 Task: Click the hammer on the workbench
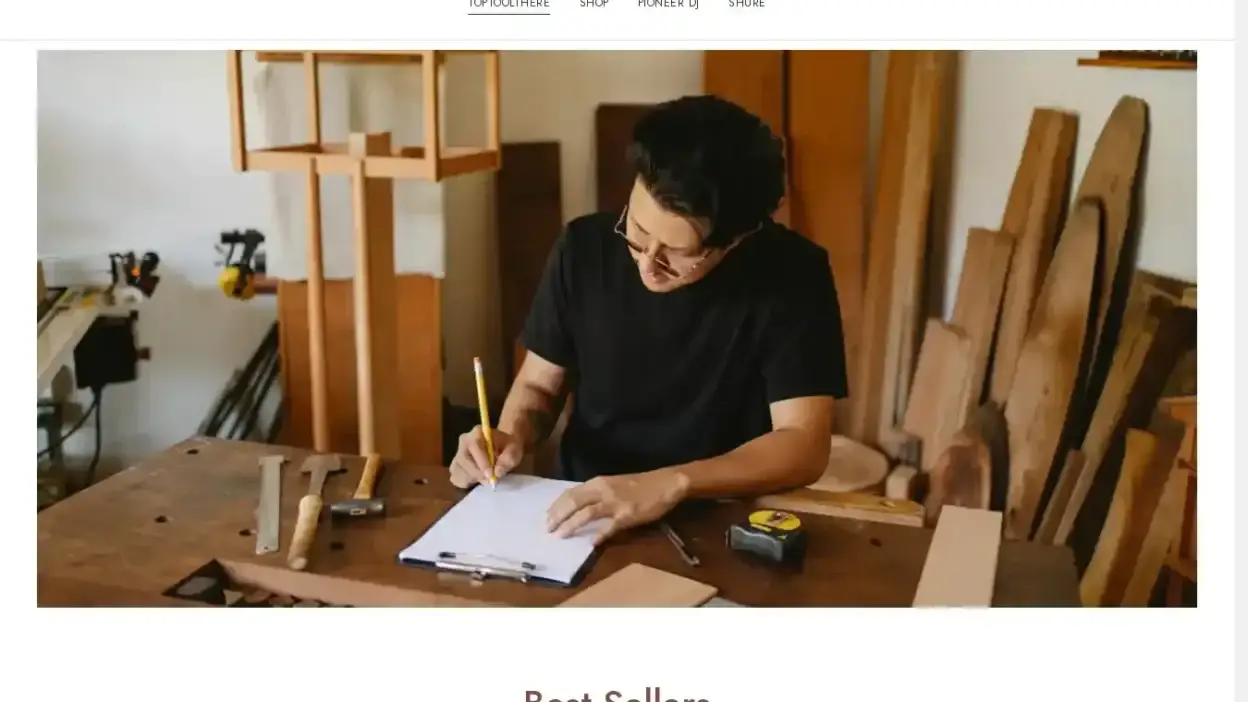[x=358, y=489]
